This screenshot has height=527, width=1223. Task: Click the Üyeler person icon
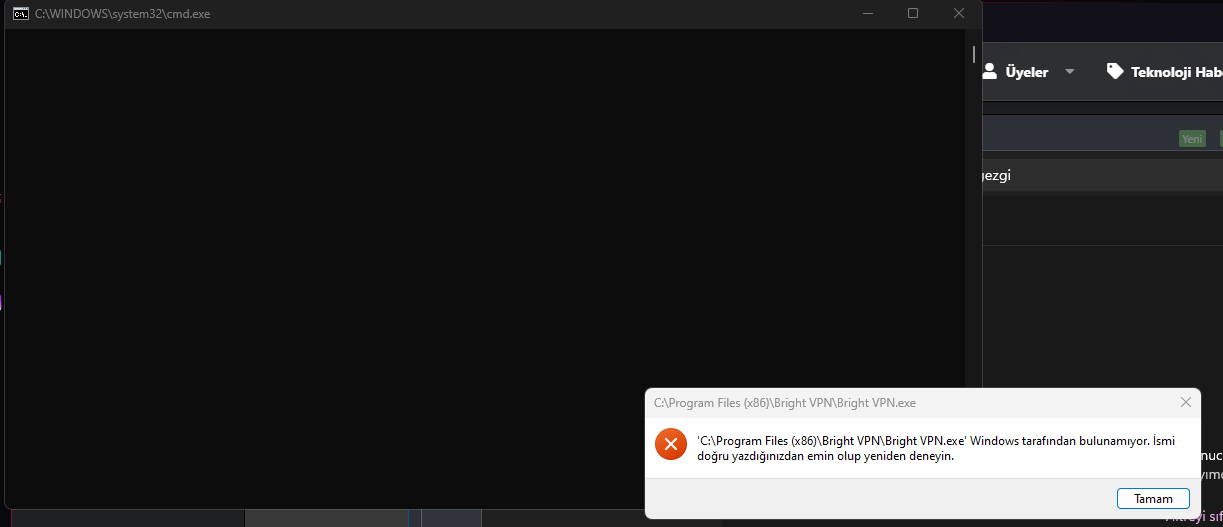990,71
